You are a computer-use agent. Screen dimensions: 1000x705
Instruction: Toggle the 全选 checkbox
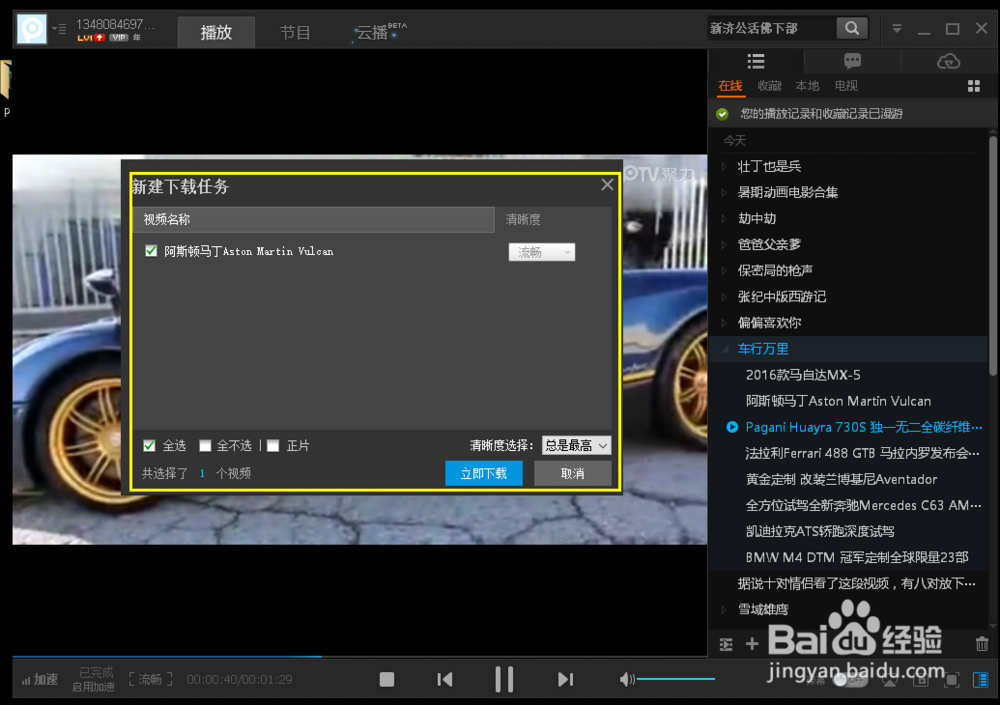coord(149,445)
